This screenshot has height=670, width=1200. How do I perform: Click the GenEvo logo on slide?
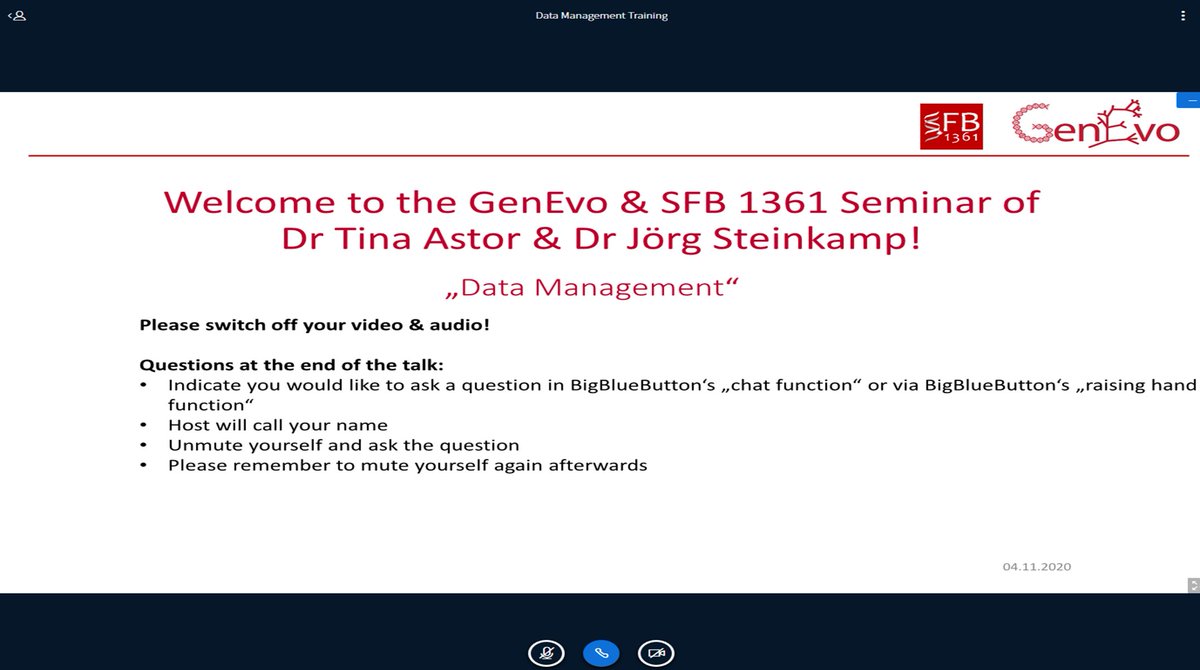click(x=1096, y=125)
